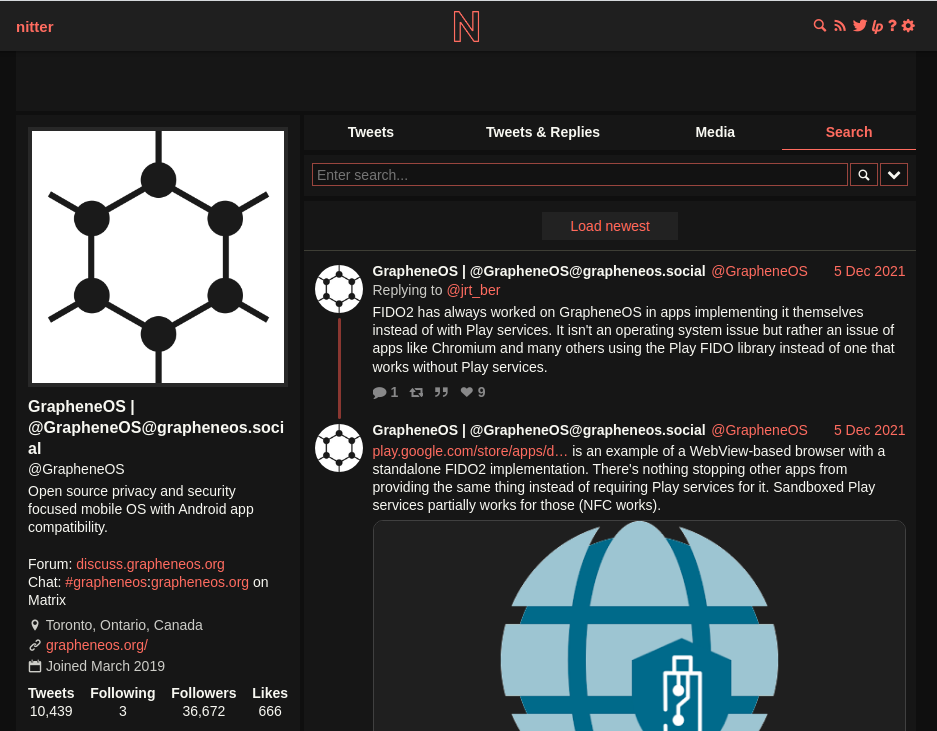Switch to the Tweets tab

[x=370, y=132]
